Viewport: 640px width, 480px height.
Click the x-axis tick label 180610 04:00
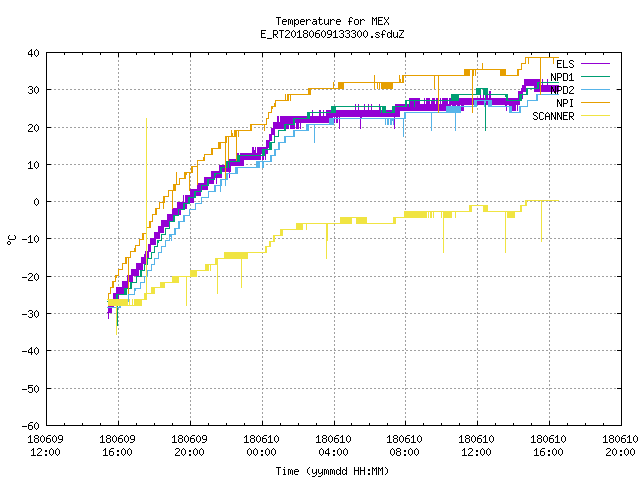(333, 446)
